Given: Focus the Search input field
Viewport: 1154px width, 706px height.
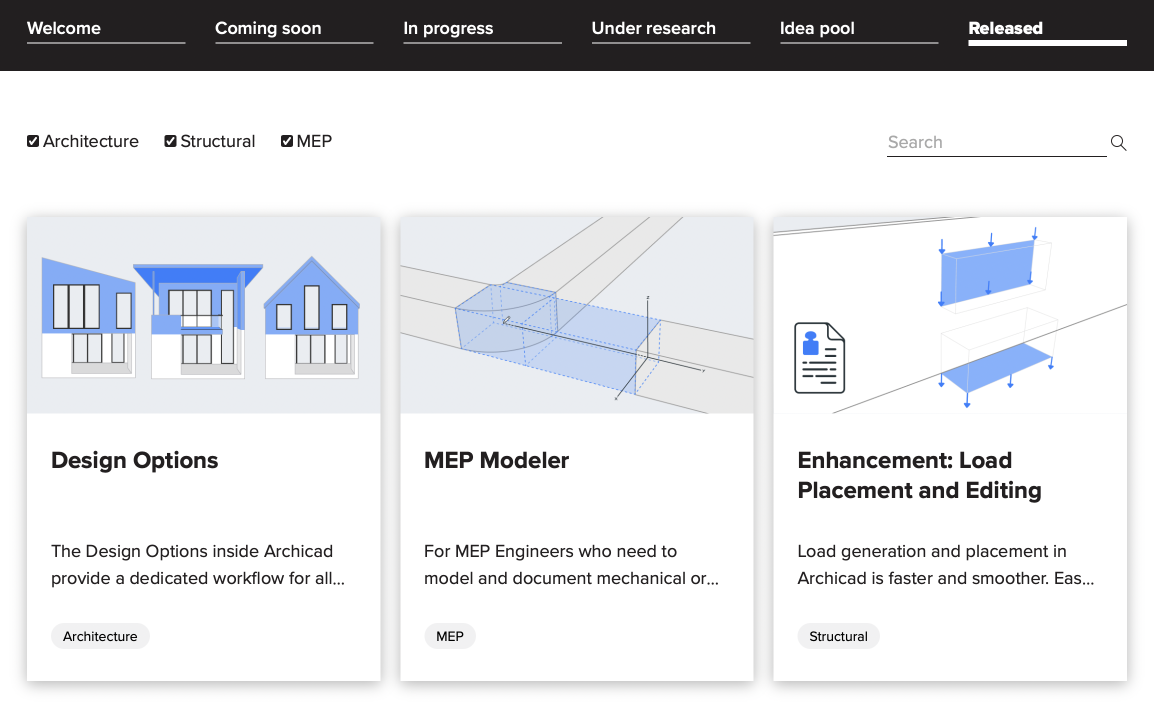Looking at the screenshot, I should tap(997, 143).
